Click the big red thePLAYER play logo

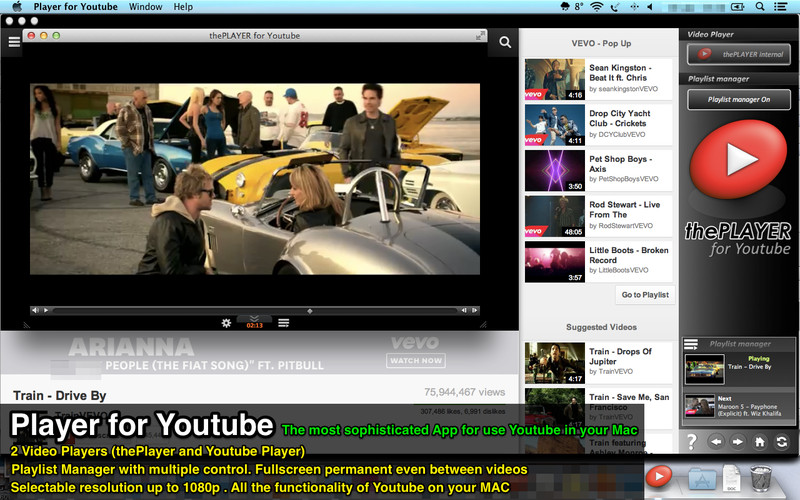[738, 160]
